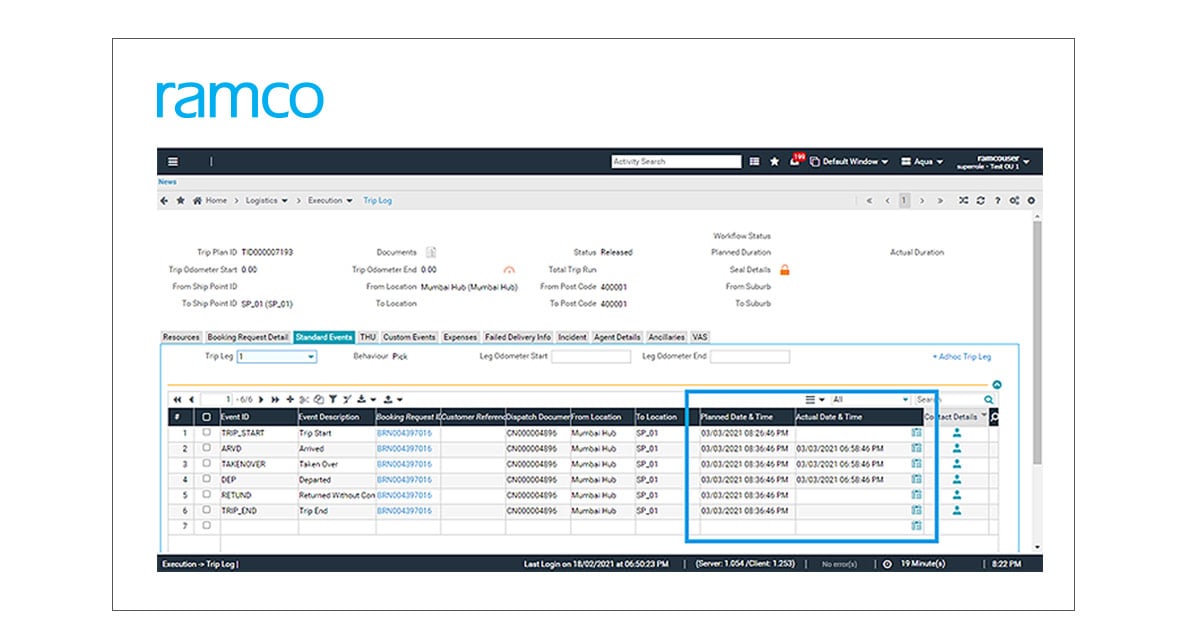Click the vertical scrollbar on the right
The height and width of the screenshot is (628, 1200).
pyautogui.click(x=1037, y=342)
